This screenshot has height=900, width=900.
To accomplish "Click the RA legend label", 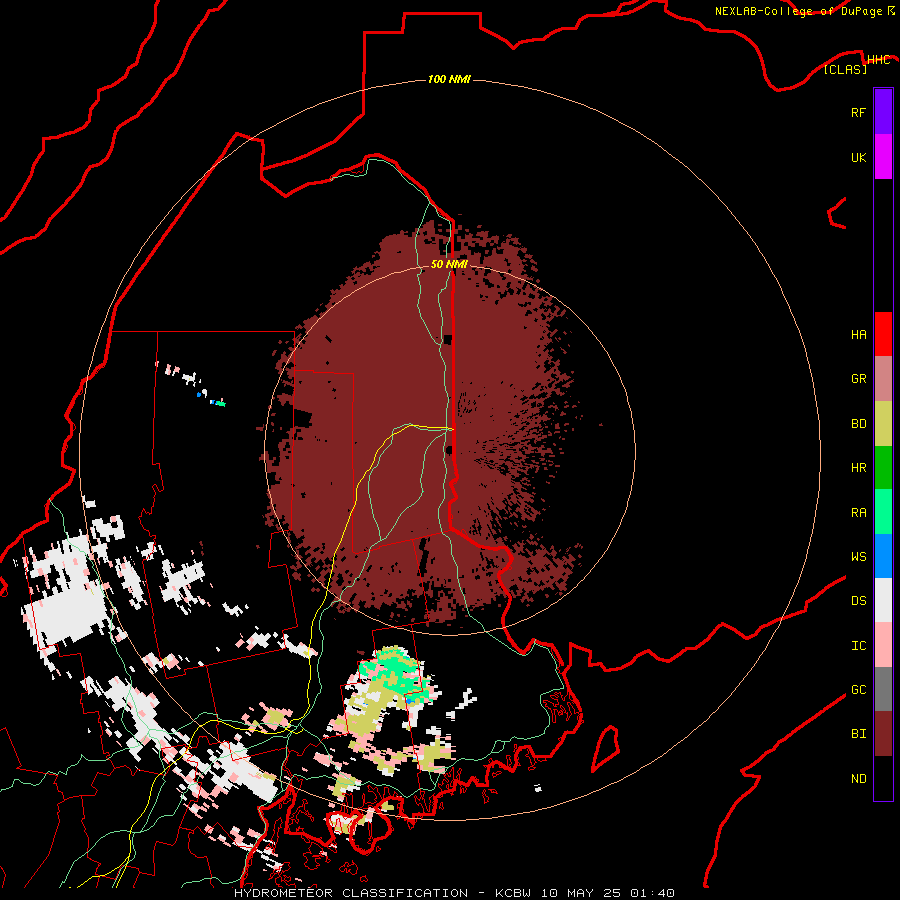I will (858, 513).
